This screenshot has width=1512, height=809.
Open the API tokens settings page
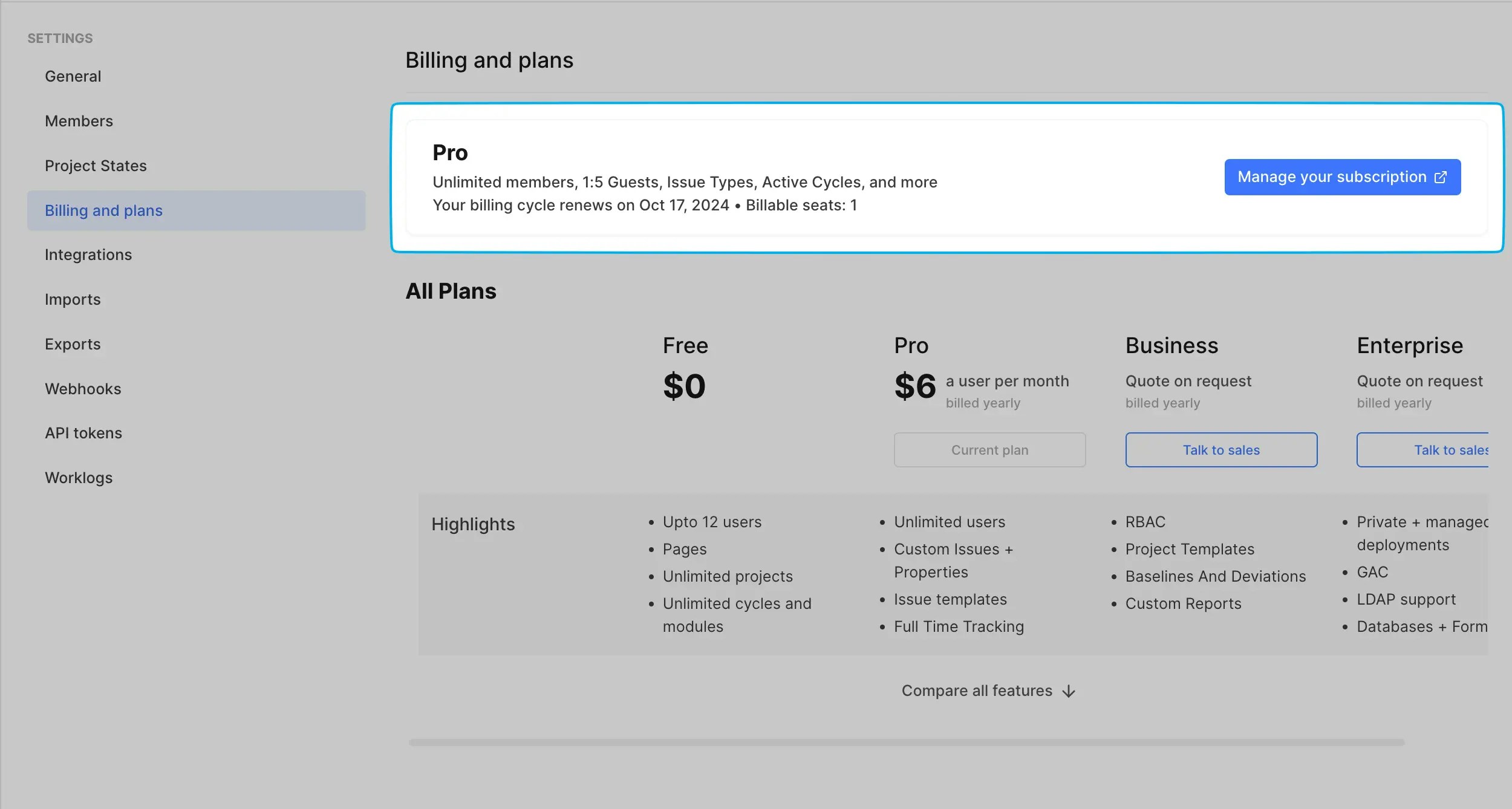pos(83,433)
